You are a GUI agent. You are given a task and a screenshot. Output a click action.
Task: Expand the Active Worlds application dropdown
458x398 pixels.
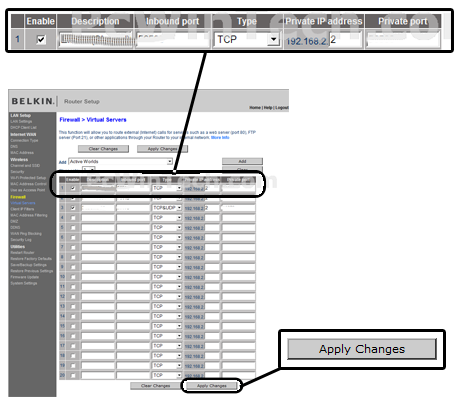120,162
